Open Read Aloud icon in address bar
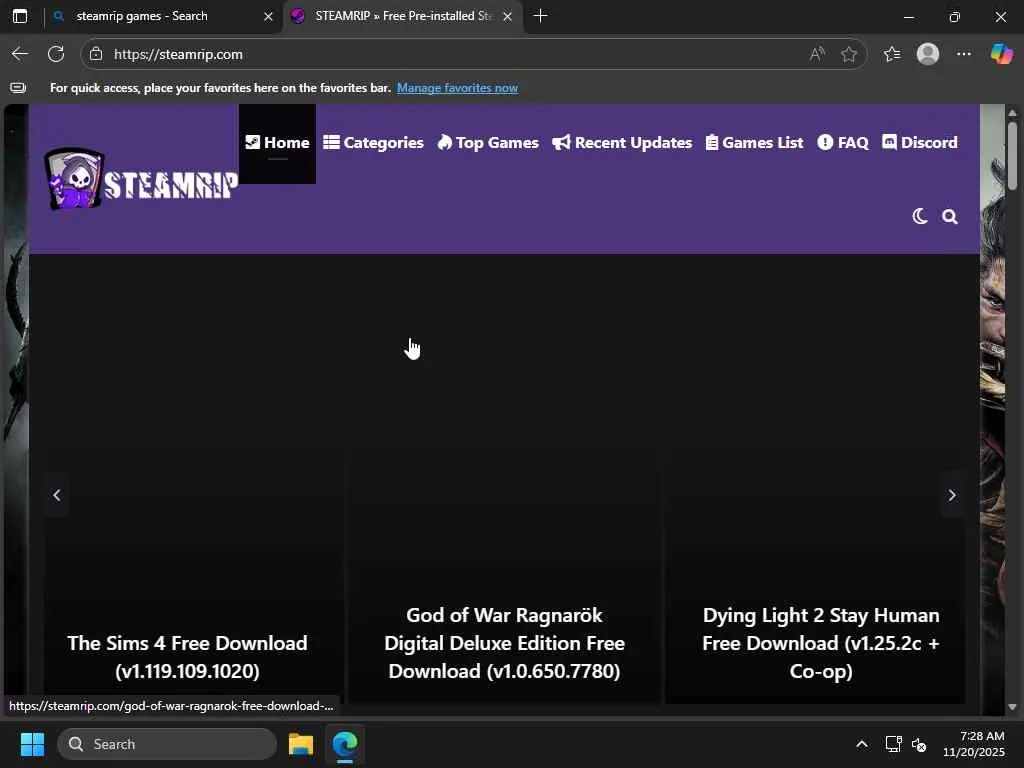1024x768 pixels. point(817,54)
